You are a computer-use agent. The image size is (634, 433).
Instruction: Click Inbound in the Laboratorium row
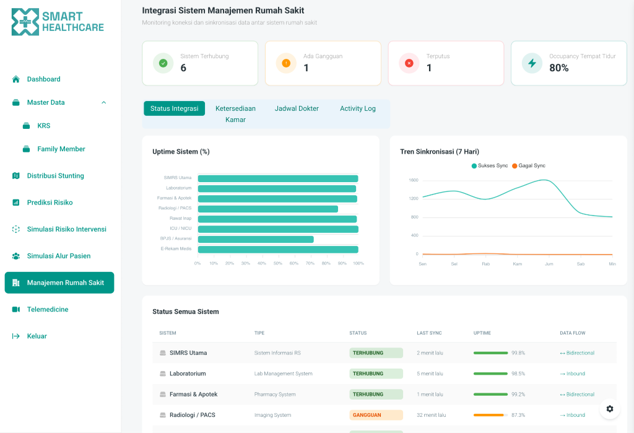click(572, 374)
